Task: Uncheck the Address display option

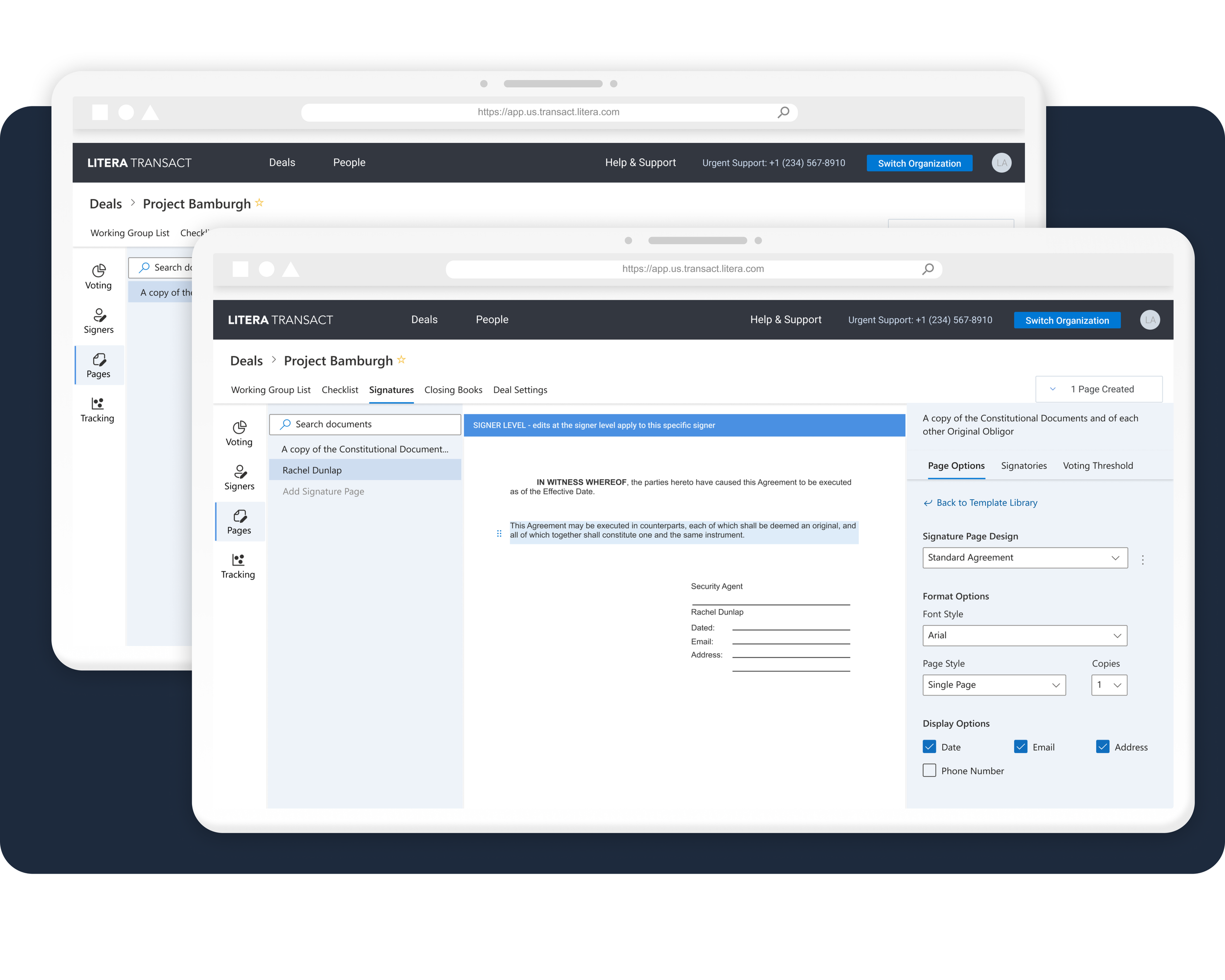Action: pos(1102,746)
